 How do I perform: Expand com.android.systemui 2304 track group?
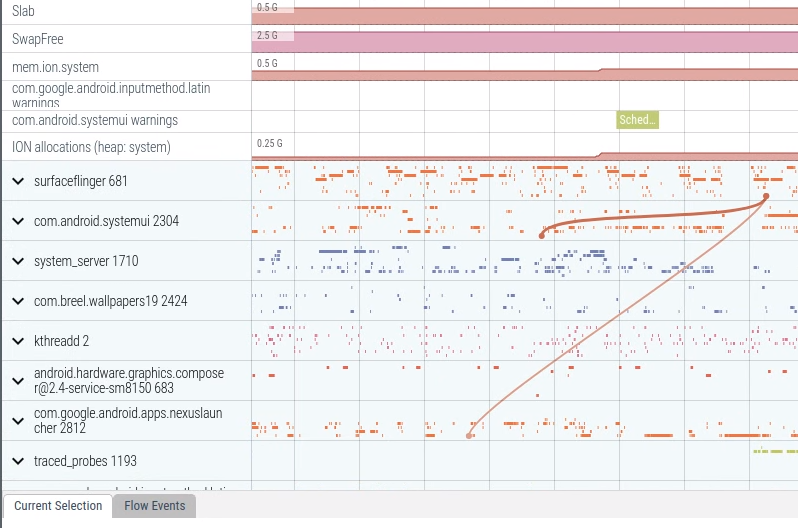[18, 221]
